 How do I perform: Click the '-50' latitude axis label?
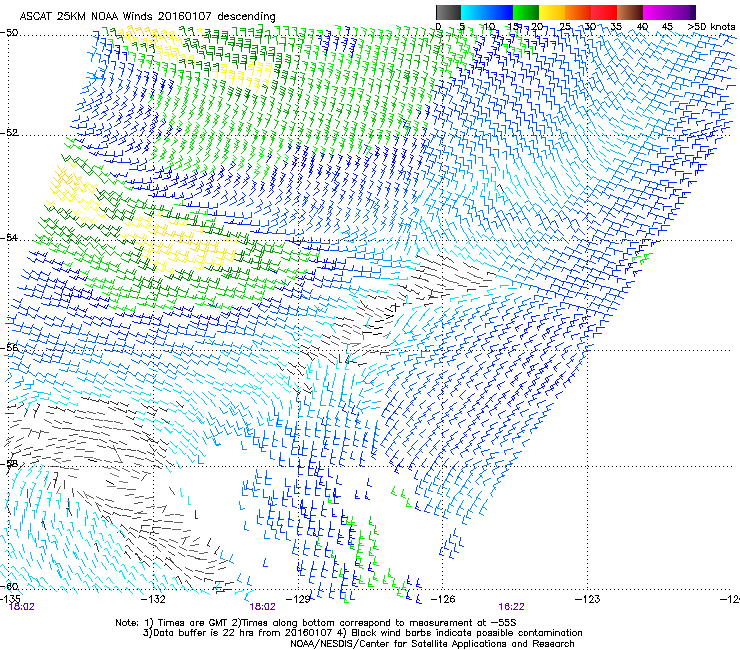click(9, 33)
